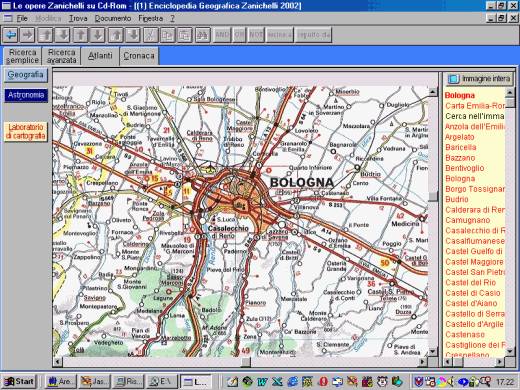Click the Geografia button

click(26, 75)
